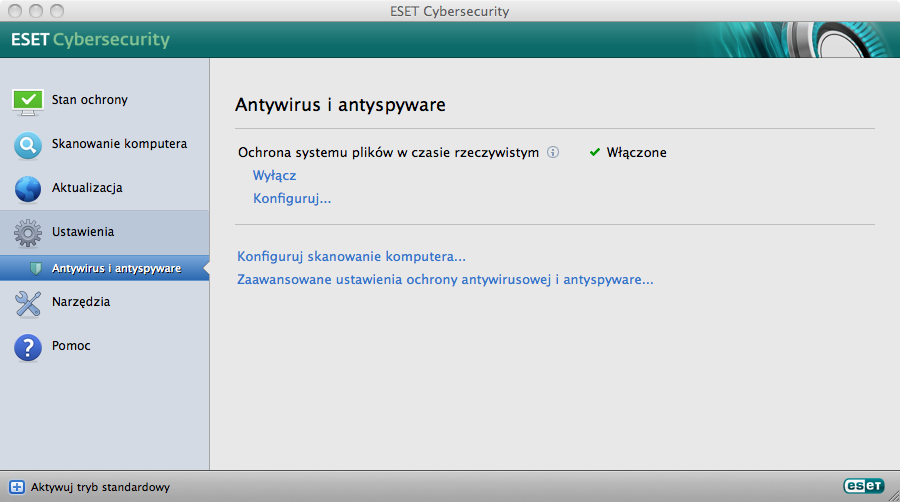Click the green checkmark next to Włączone
Image resolution: width=900 pixels, height=502 pixels.
point(595,152)
